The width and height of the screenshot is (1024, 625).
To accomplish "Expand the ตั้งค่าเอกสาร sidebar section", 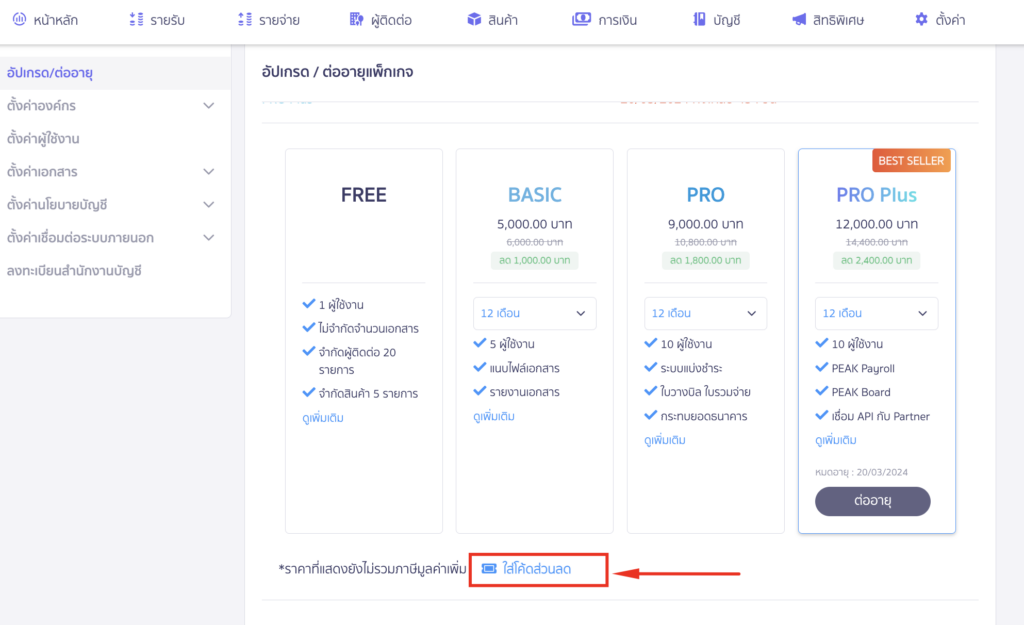I will tap(208, 172).
